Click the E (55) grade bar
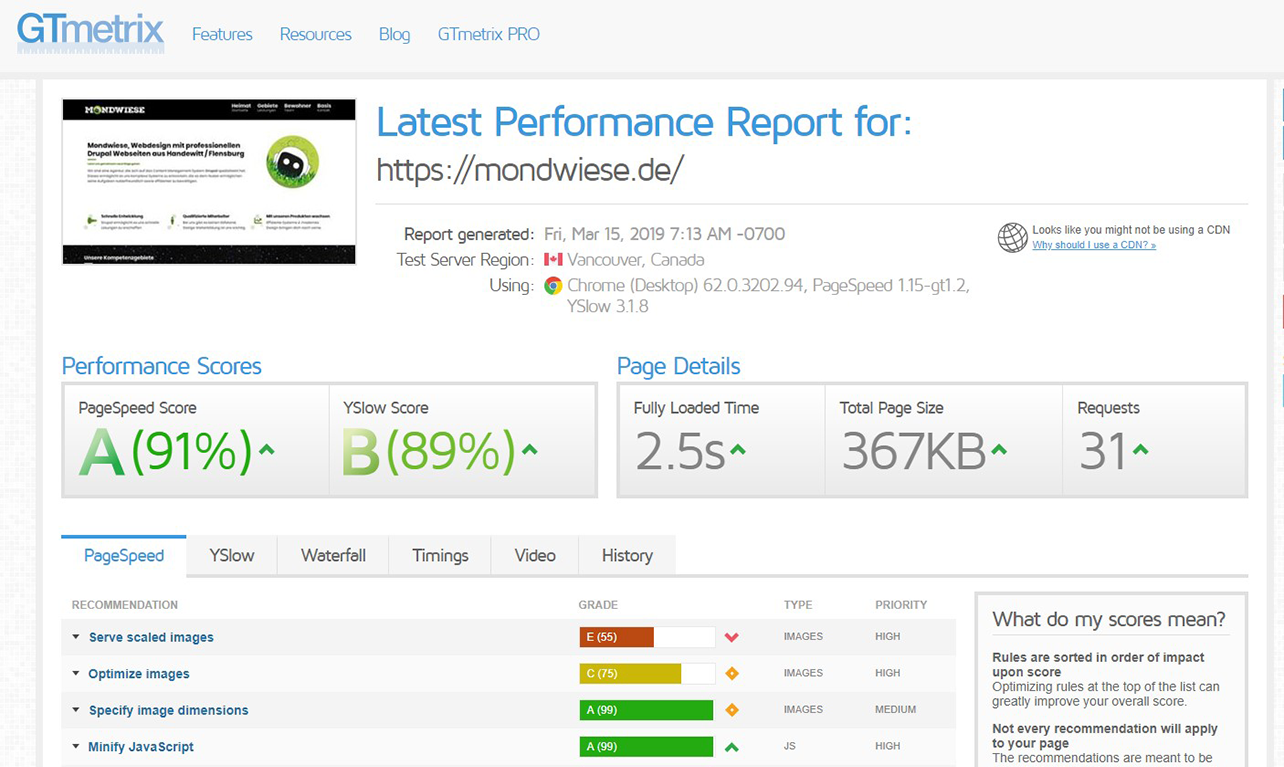The width and height of the screenshot is (1284, 767). click(647, 637)
